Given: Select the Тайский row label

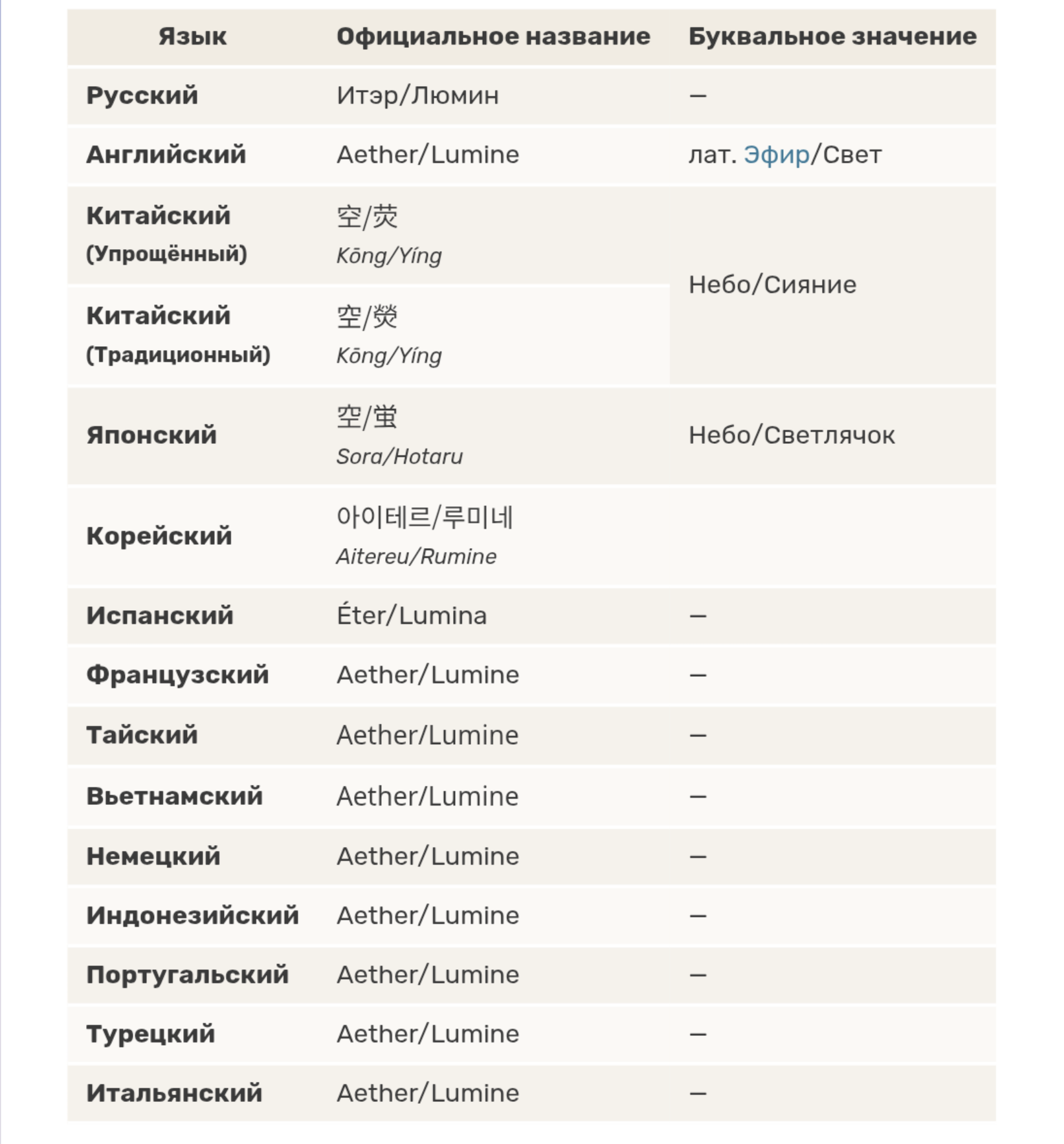Looking at the screenshot, I should [x=142, y=736].
